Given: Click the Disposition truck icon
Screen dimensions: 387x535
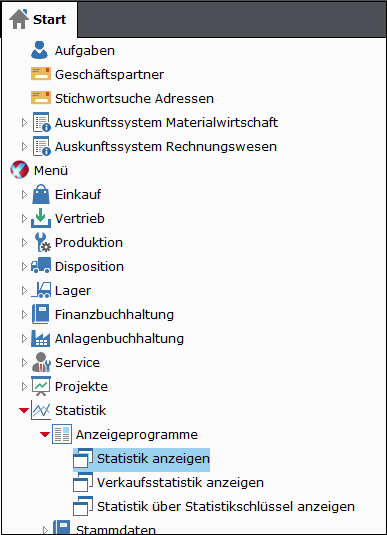Looking at the screenshot, I should point(41,266).
